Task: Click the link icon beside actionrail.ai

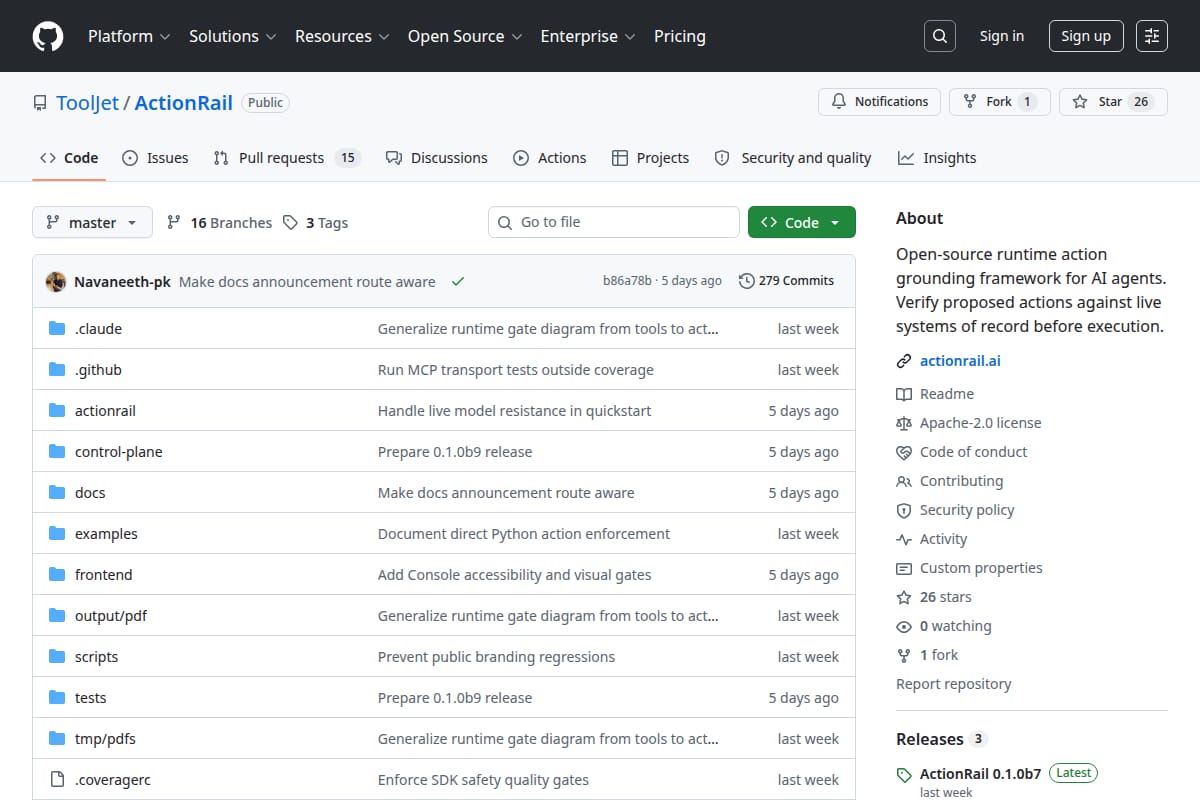Action: coord(904,361)
